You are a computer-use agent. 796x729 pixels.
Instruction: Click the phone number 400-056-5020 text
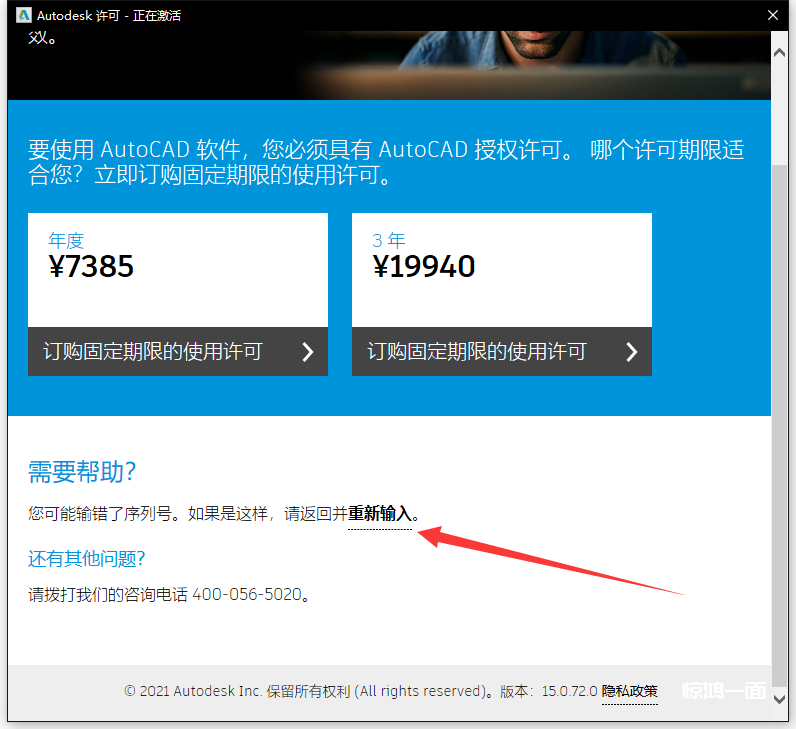point(247,594)
